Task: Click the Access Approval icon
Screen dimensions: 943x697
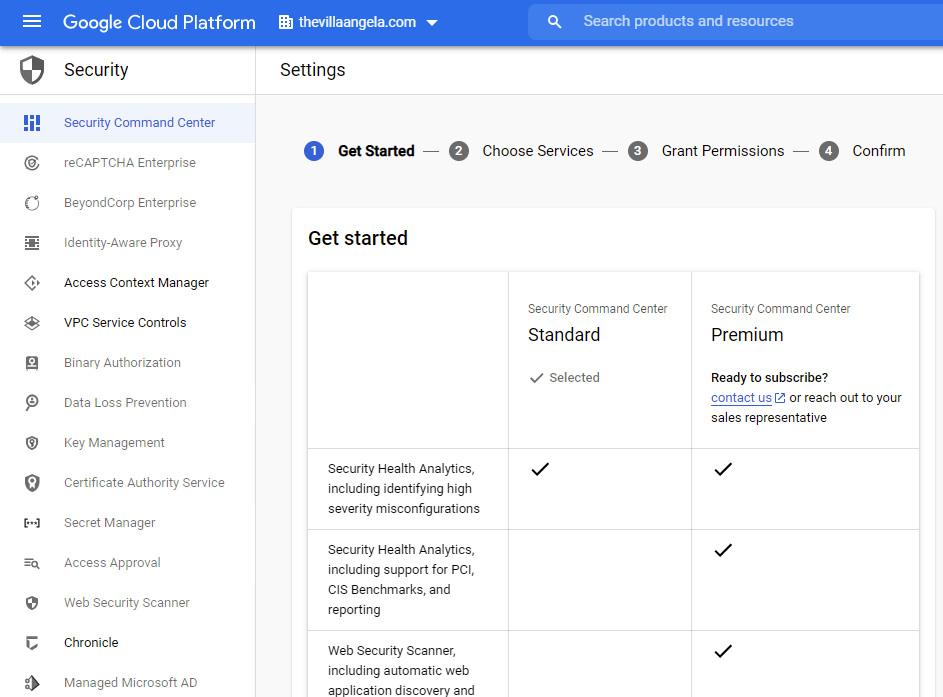Action: (x=32, y=563)
